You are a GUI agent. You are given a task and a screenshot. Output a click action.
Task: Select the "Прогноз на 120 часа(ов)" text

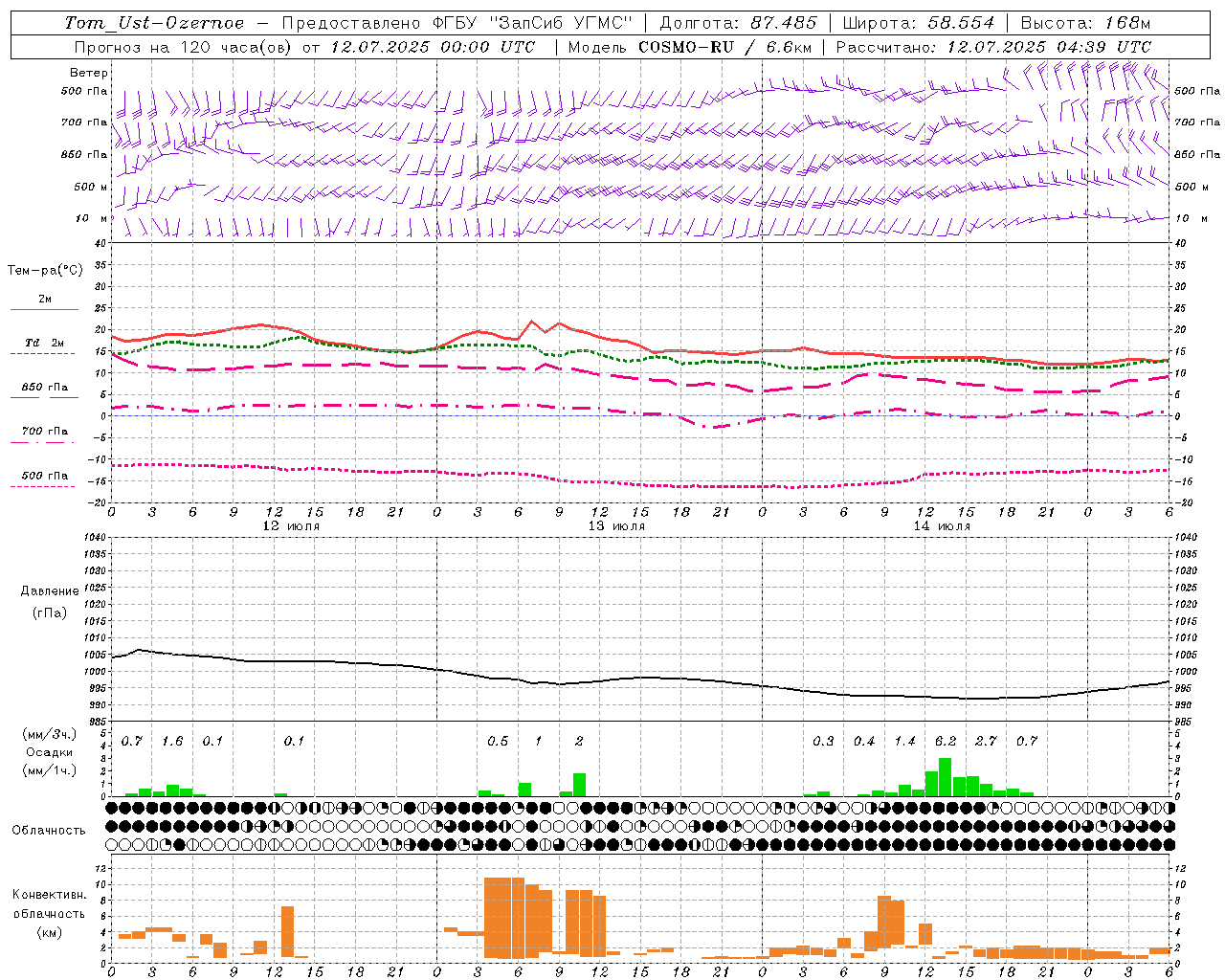tap(184, 47)
